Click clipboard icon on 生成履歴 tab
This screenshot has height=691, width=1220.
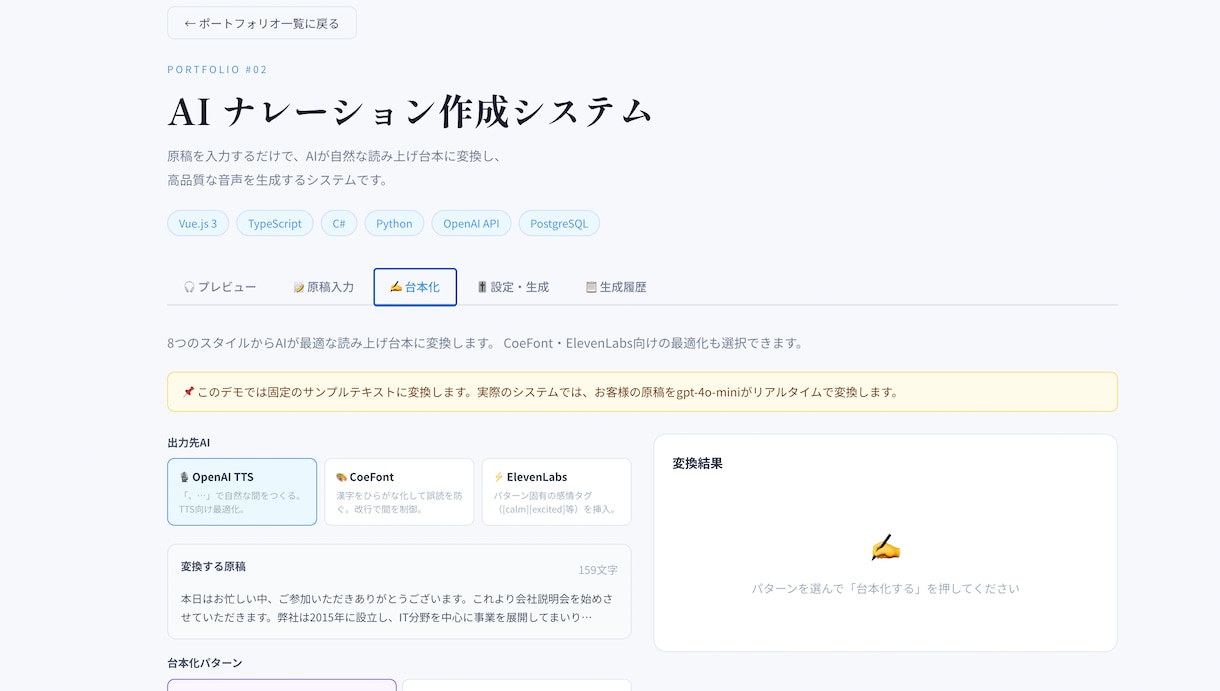point(591,287)
